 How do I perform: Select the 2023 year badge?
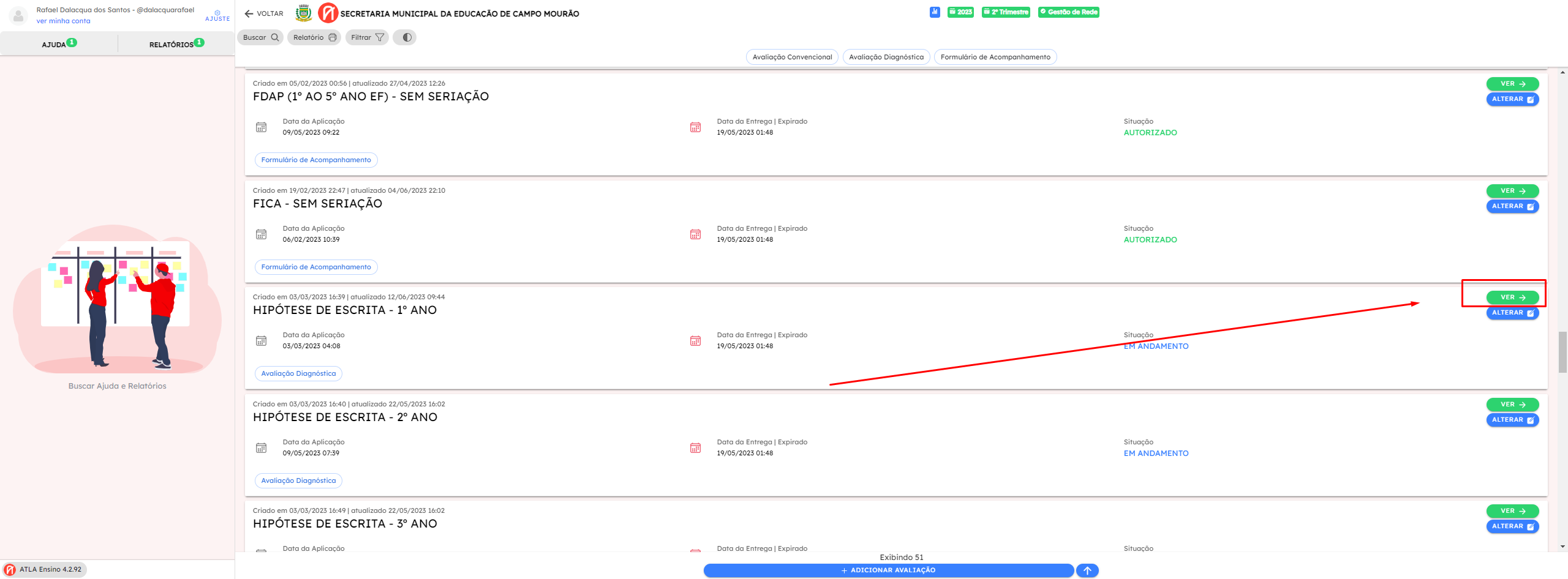pos(960,12)
